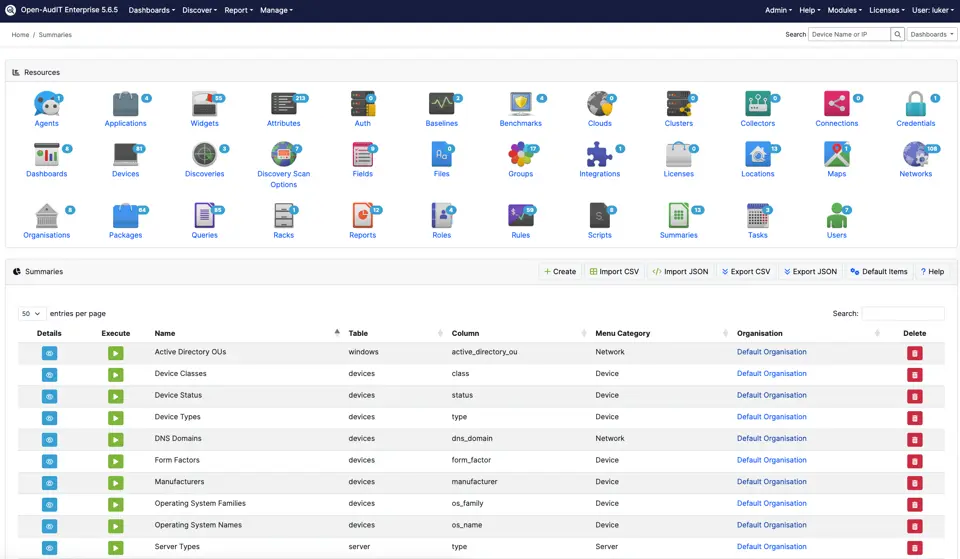Viewport: 960px width, 559px height.
Task: Open the entries per page dropdown
Action: tap(31, 313)
